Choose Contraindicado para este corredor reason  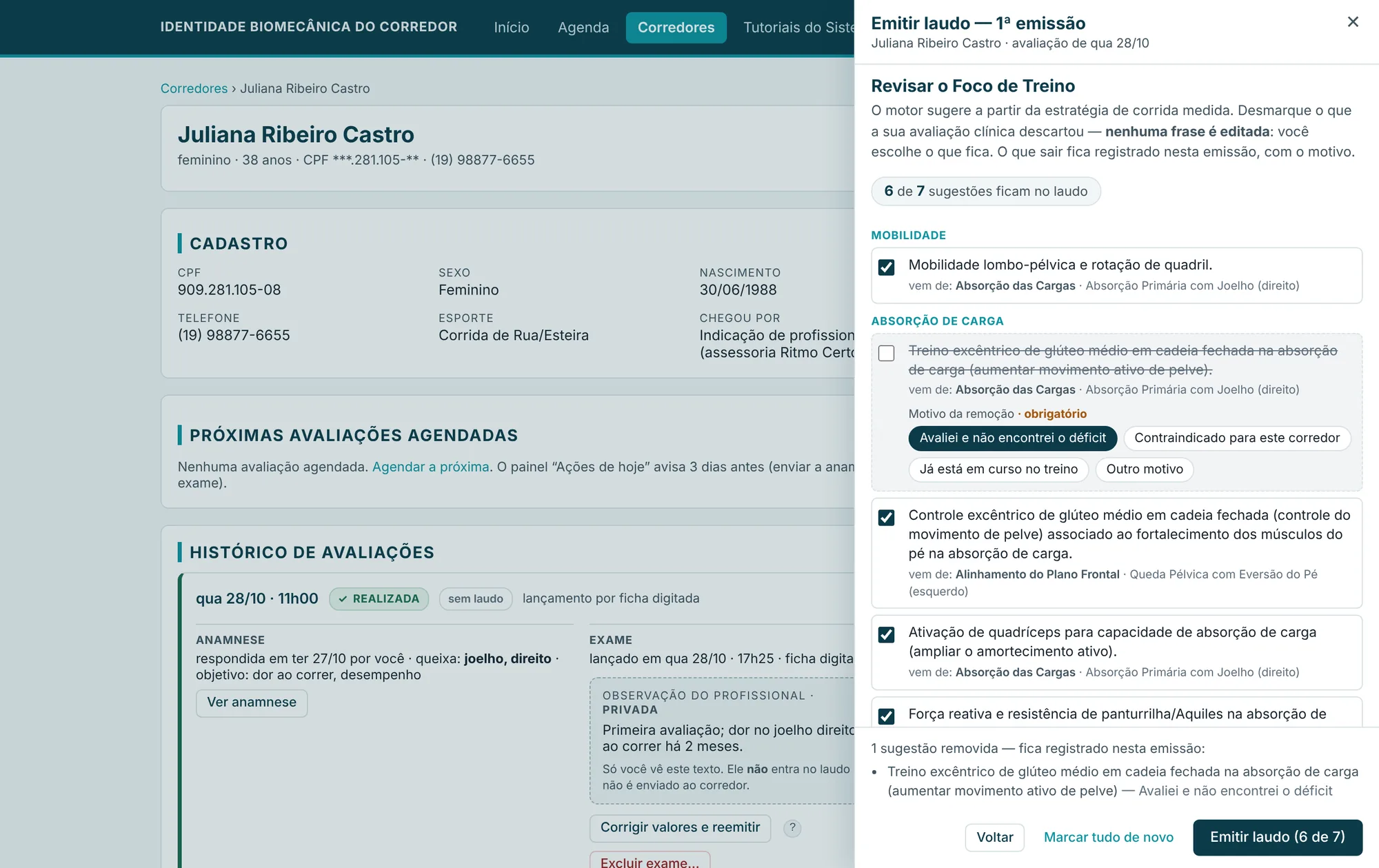(x=1236, y=438)
